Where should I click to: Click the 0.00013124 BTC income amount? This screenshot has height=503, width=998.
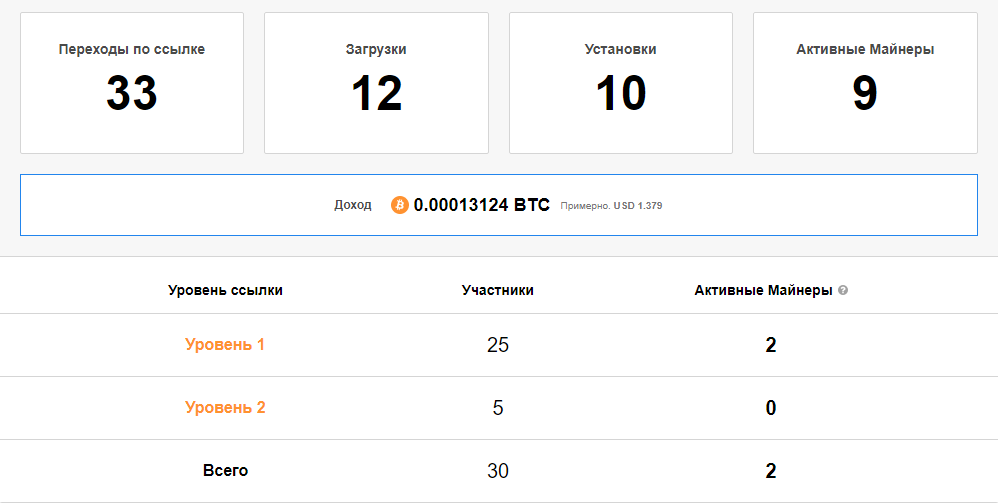pyautogui.click(x=481, y=205)
